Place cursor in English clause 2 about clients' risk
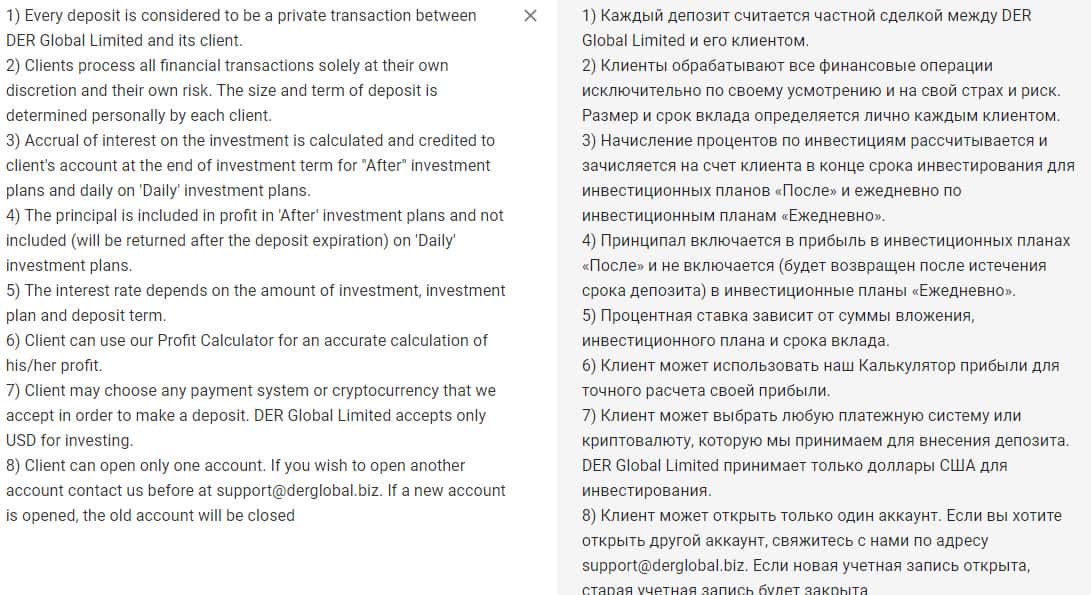1091x595 pixels. pos(226,66)
